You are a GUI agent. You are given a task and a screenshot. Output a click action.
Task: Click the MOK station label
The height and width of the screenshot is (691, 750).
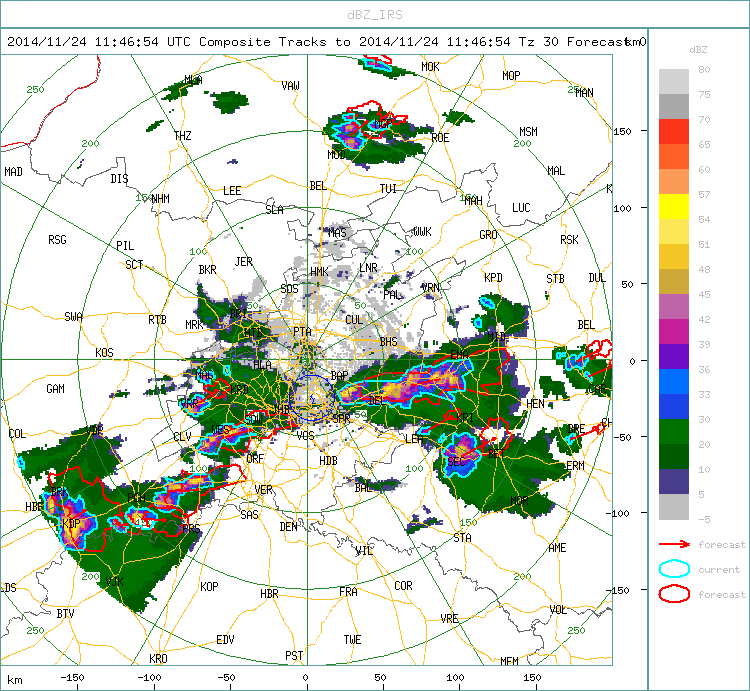[x=430, y=67]
